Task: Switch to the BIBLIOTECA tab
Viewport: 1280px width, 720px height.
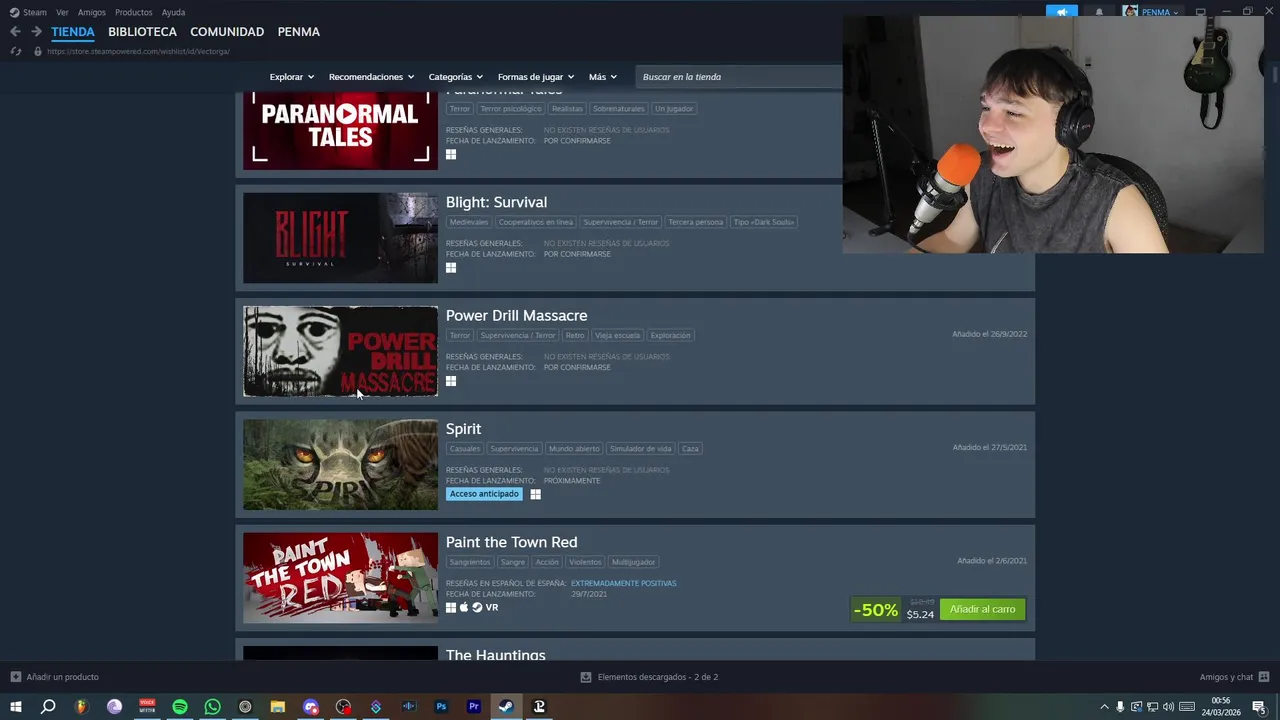Action: pyautogui.click(x=142, y=32)
